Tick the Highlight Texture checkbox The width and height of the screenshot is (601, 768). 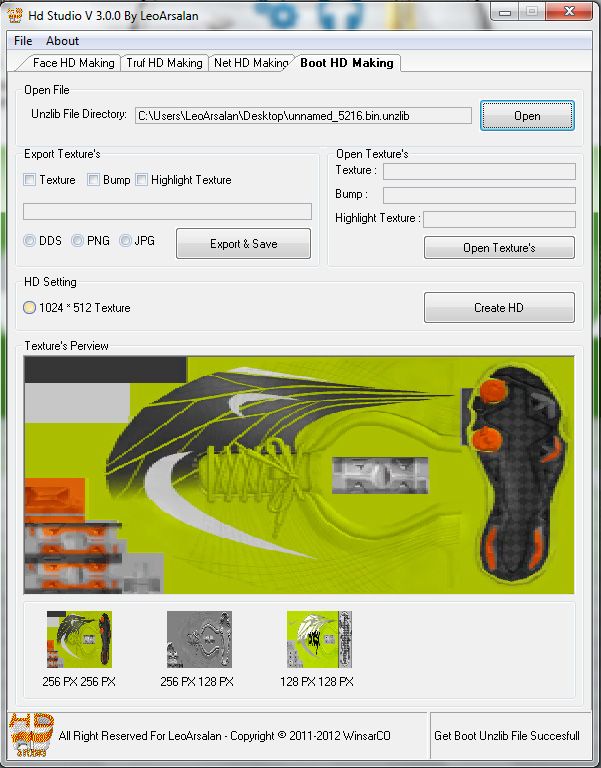142,180
